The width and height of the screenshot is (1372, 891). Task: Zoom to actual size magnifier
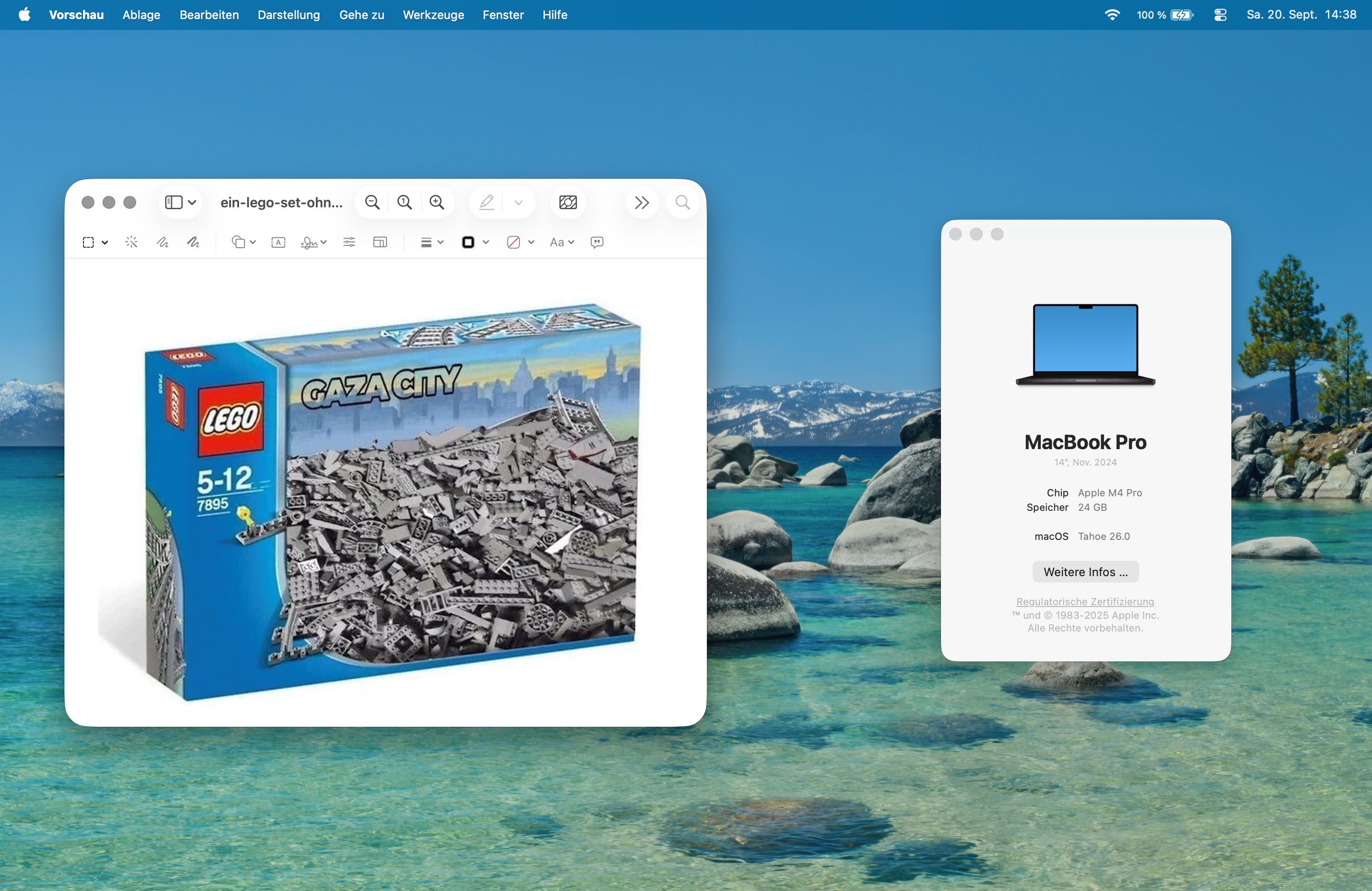pyautogui.click(x=405, y=202)
